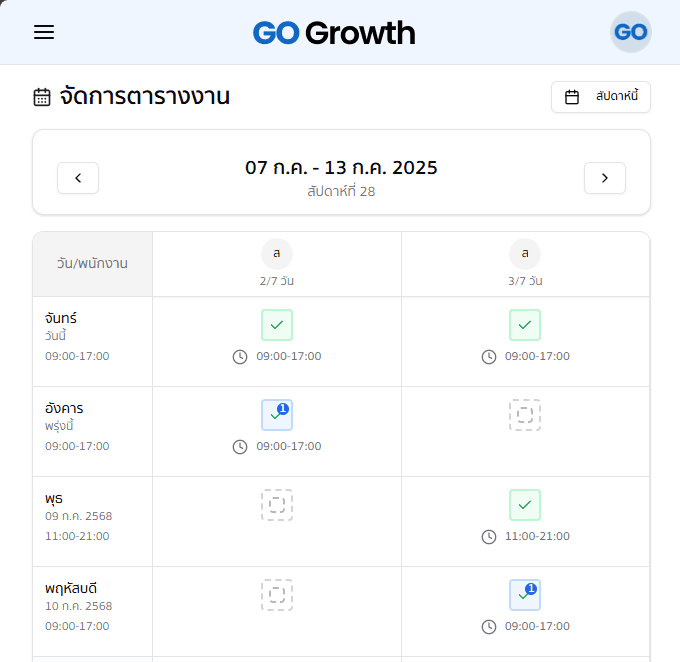Uncheck Monday shift for first employee
Screen dimensions: 680x662
pos(277,325)
